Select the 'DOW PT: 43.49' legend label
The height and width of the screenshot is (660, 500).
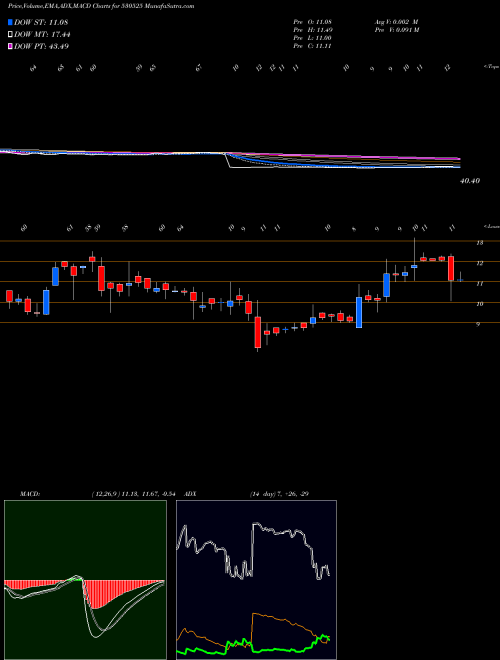[42, 46]
